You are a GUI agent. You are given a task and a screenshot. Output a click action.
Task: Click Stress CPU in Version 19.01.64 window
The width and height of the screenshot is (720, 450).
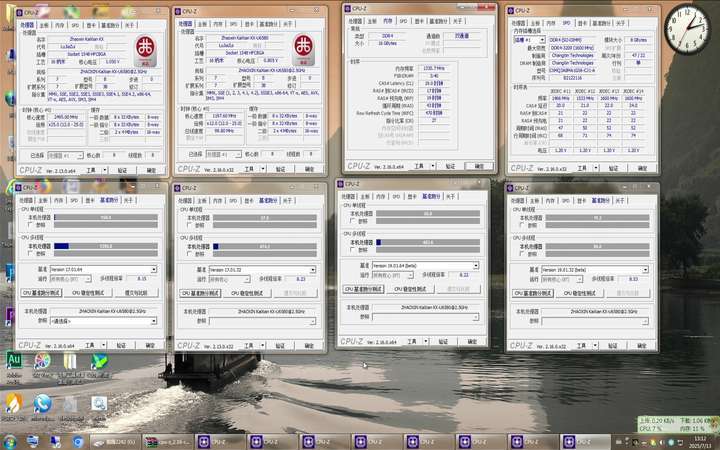pyautogui.click(x=410, y=289)
